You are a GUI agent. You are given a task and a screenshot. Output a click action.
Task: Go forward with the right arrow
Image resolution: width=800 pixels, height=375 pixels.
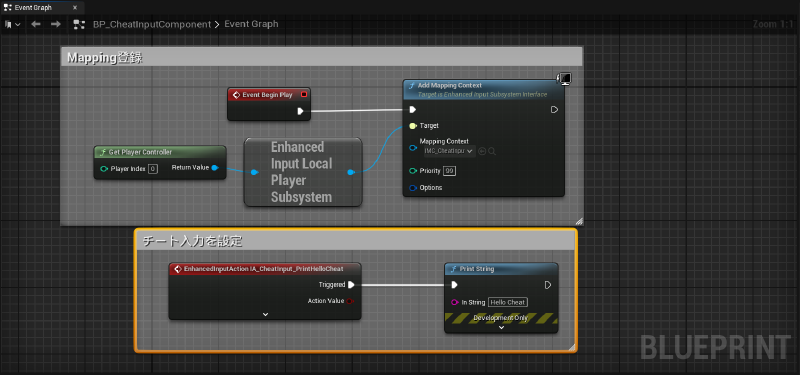click(x=56, y=24)
